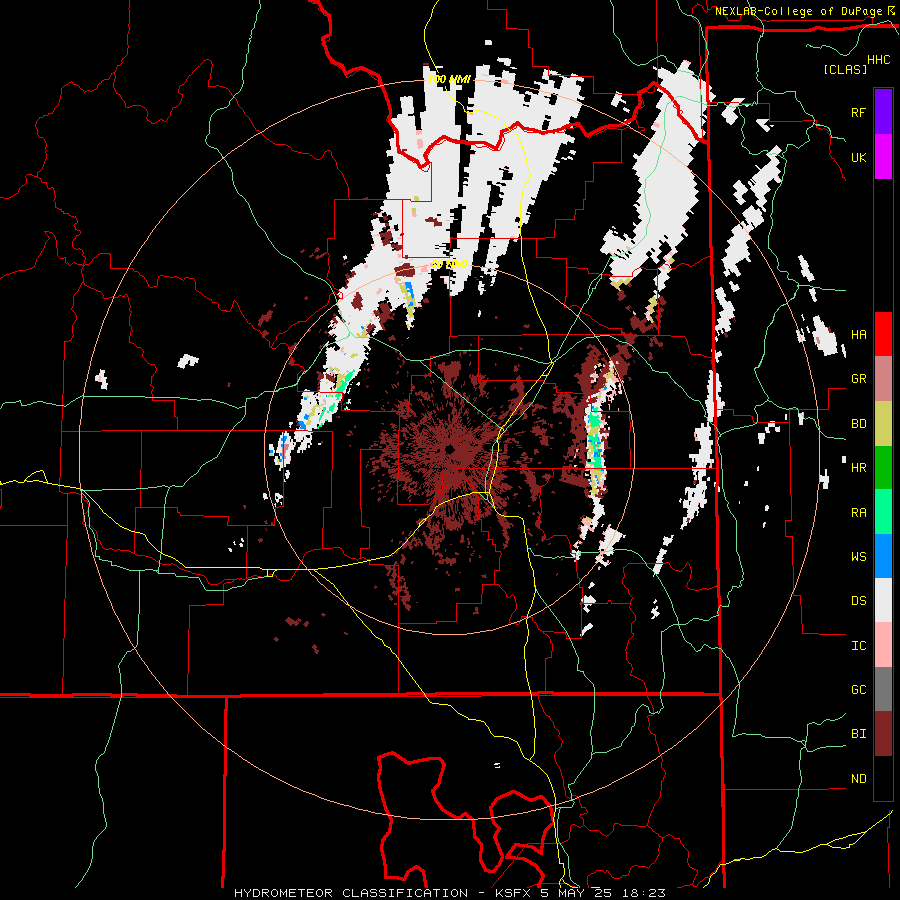Image resolution: width=900 pixels, height=900 pixels.
Task: Click the RF purple legend swatch
Action: 883,111
